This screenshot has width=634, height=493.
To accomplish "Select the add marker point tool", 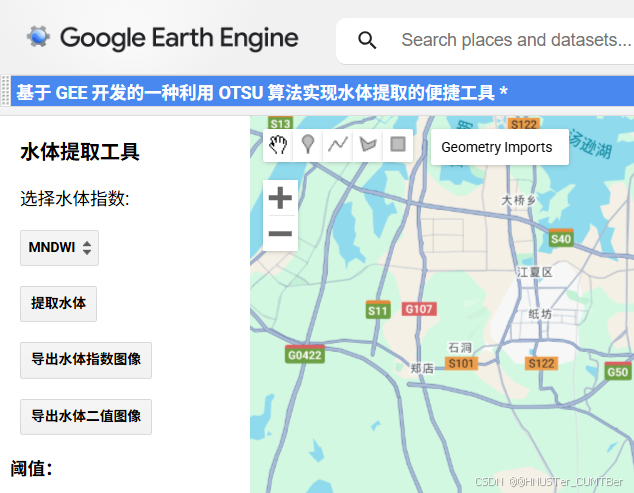I will (x=308, y=145).
